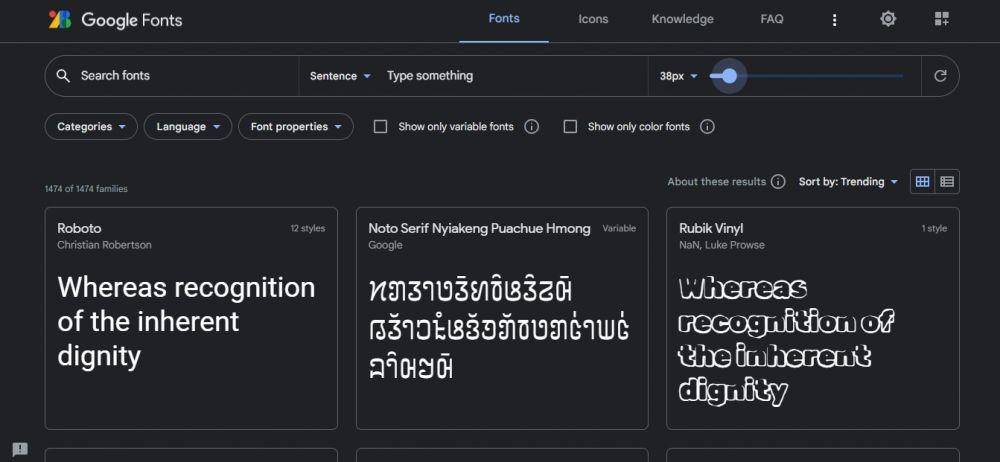Reset preview settings with refresh icon
Viewport: 1000px width, 462px height.
pyautogui.click(x=940, y=76)
